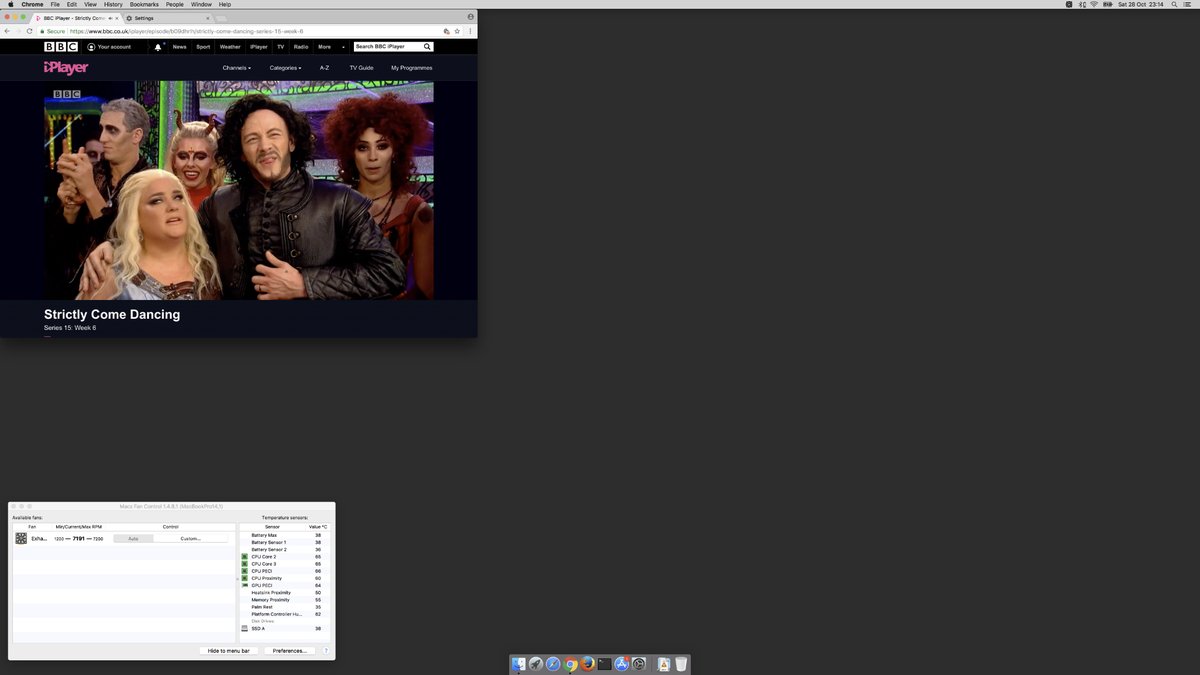1200x675 pixels.
Task: Click the BBC logo
Action: point(62,47)
